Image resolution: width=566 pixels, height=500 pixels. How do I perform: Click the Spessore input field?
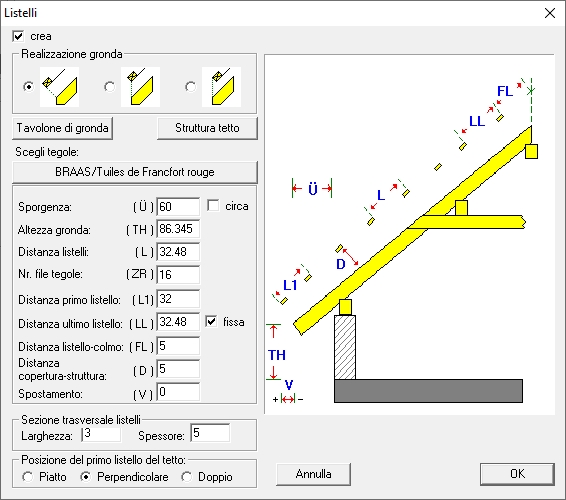click(x=210, y=433)
